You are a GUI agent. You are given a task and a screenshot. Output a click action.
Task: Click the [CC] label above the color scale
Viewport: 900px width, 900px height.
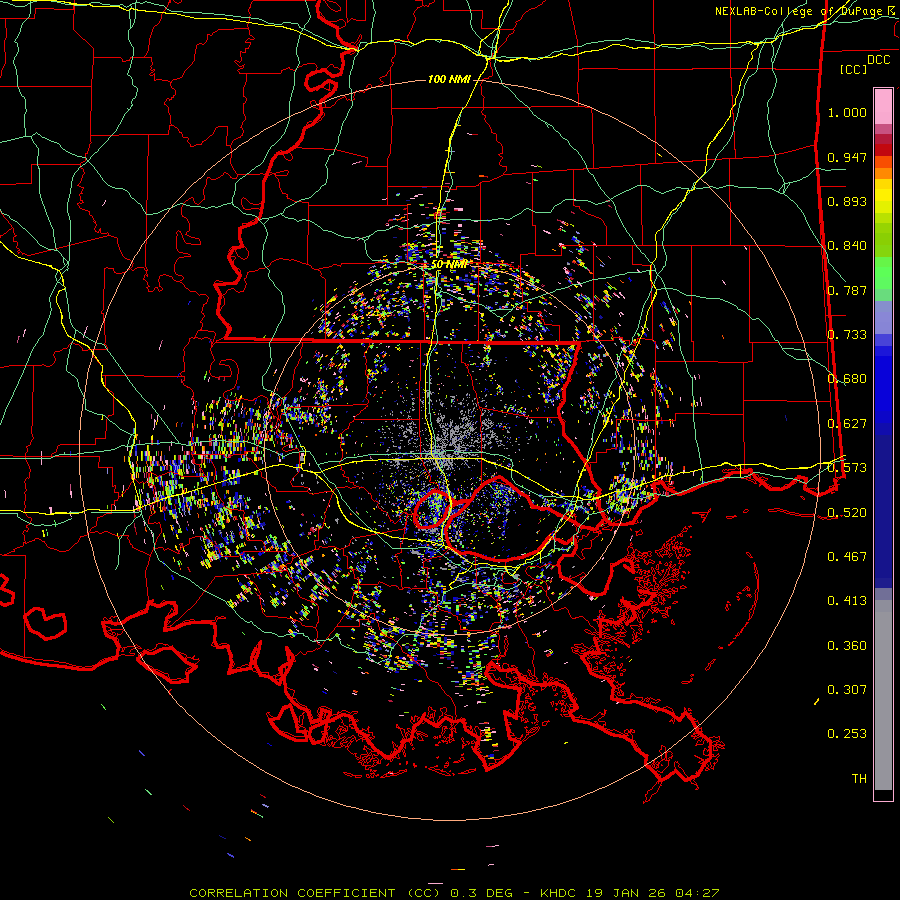click(854, 69)
